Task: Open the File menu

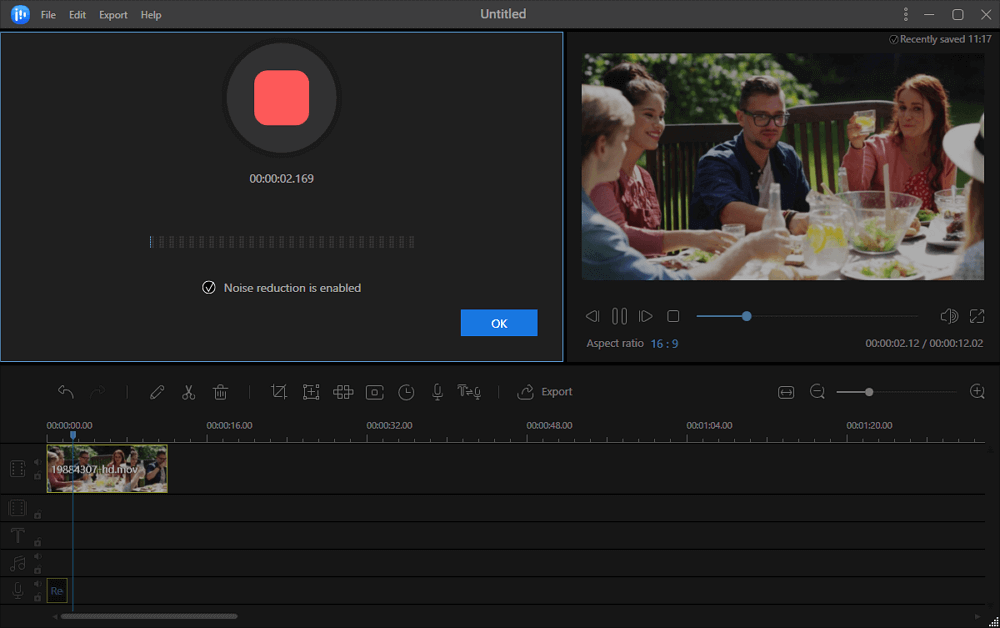Action: pyautogui.click(x=48, y=15)
